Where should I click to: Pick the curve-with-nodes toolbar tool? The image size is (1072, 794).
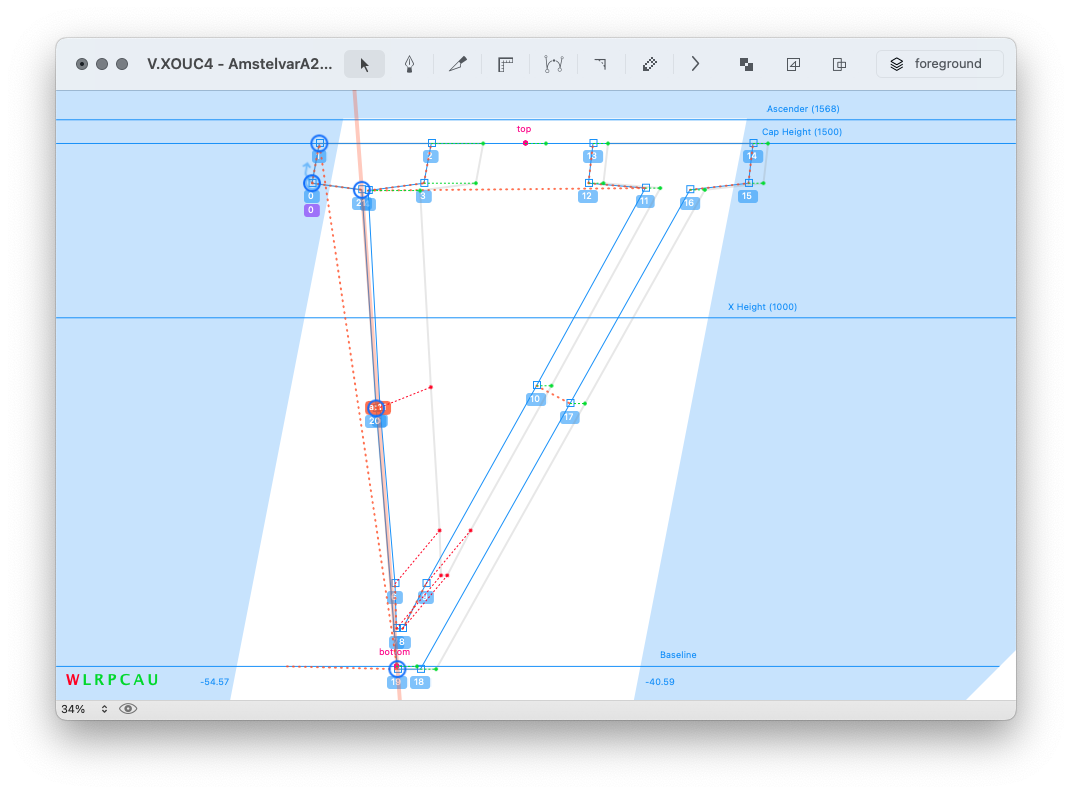[x=554, y=64]
